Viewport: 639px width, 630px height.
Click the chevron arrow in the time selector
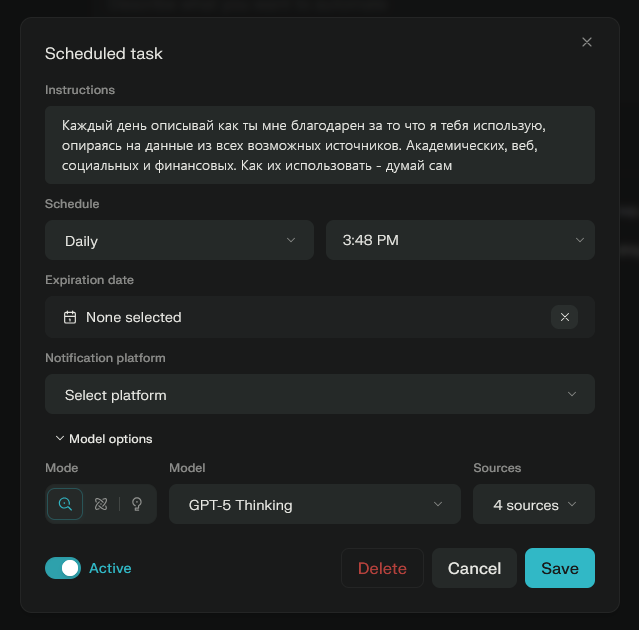[580, 241]
